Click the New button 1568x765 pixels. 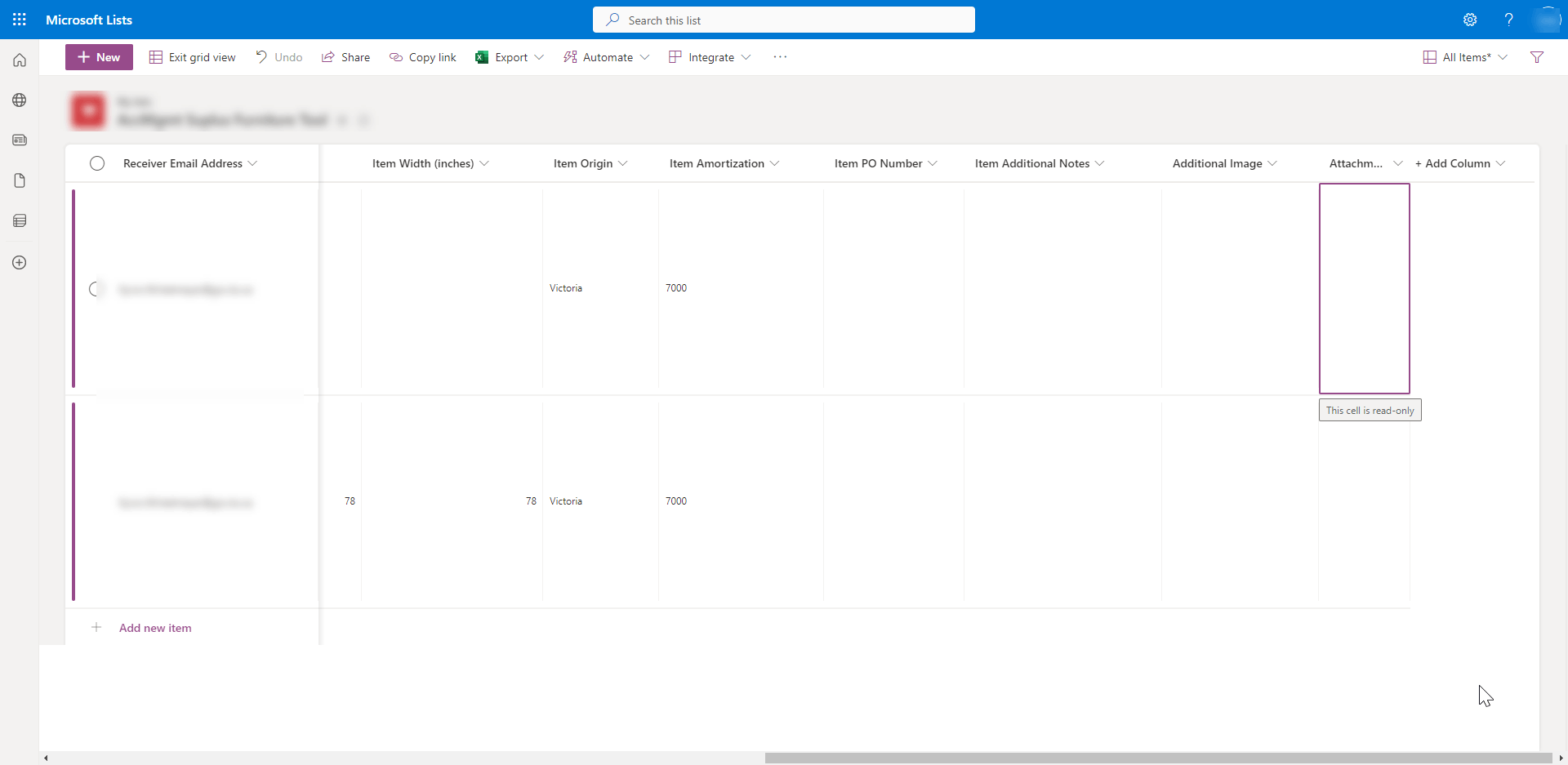[99, 57]
